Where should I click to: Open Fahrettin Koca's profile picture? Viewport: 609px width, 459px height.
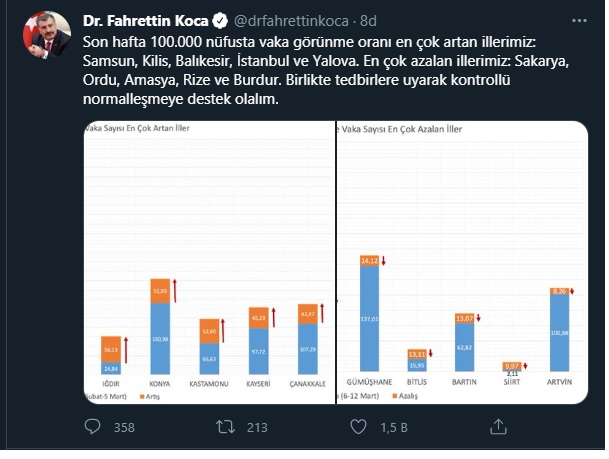point(47,36)
